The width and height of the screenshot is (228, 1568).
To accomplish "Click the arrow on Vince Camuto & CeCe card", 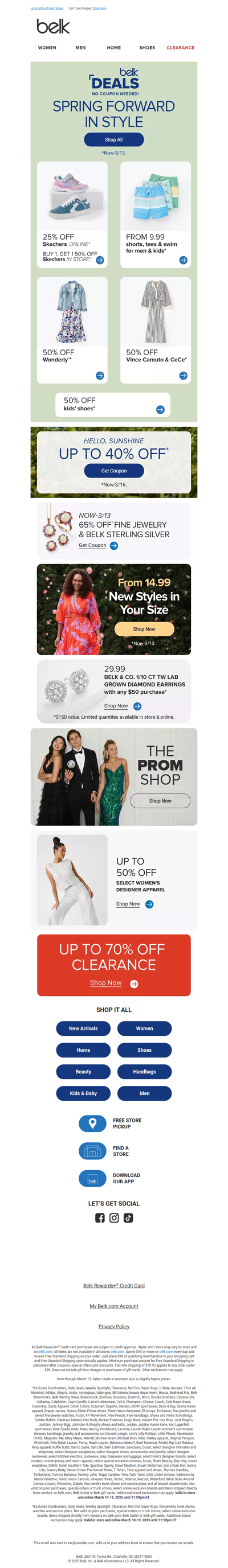I will [x=184, y=376].
